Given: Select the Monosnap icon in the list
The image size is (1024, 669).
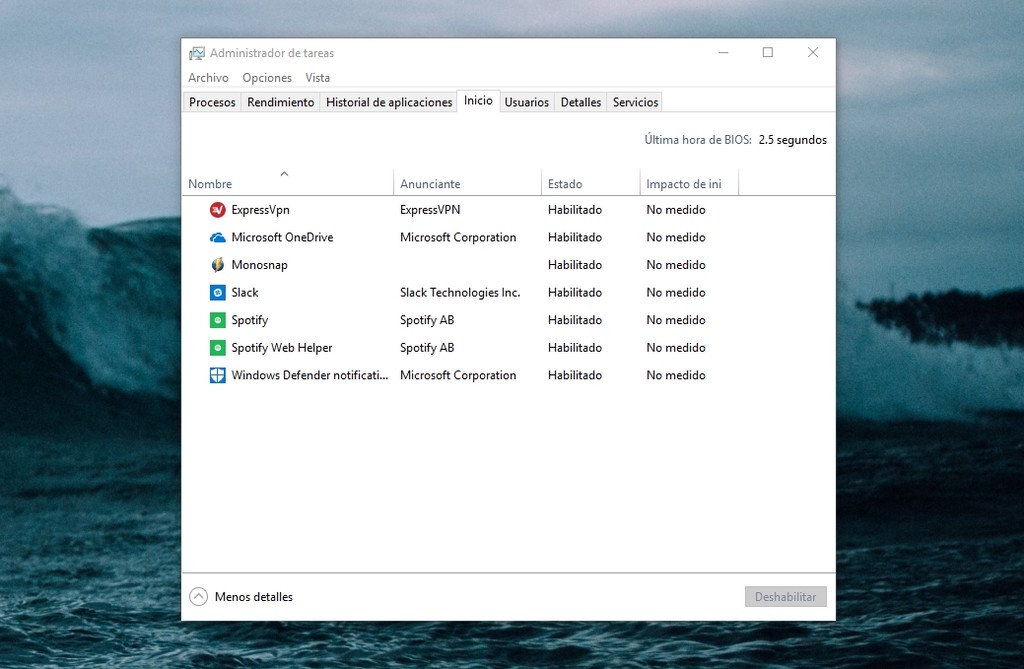Looking at the screenshot, I should pos(217,265).
